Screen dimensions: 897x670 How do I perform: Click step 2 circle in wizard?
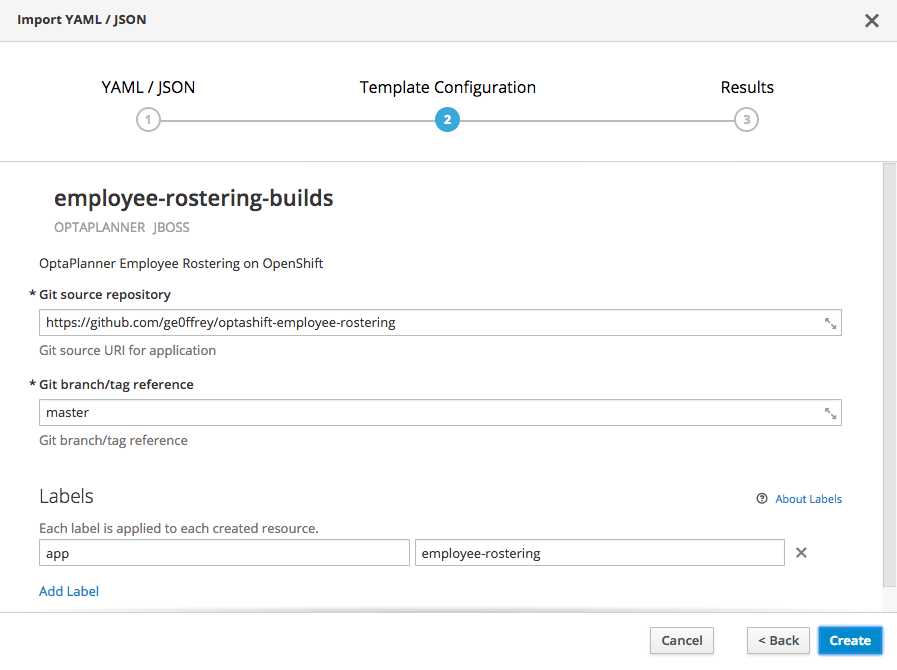[447, 120]
